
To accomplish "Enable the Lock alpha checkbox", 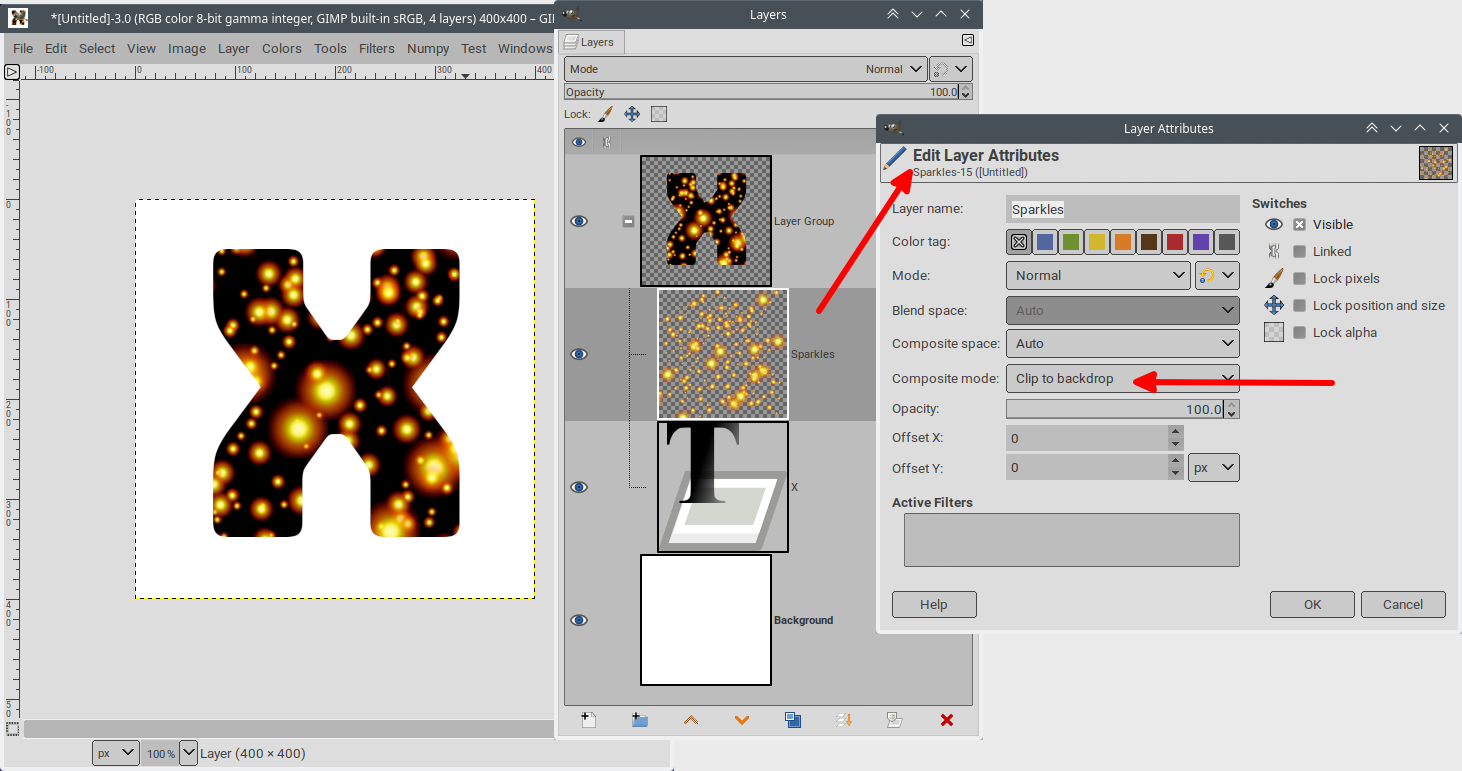I will [x=1299, y=333].
